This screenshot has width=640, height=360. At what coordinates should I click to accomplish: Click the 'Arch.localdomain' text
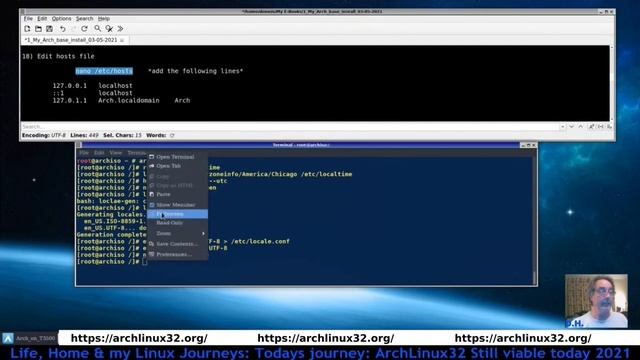(x=129, y=100)
